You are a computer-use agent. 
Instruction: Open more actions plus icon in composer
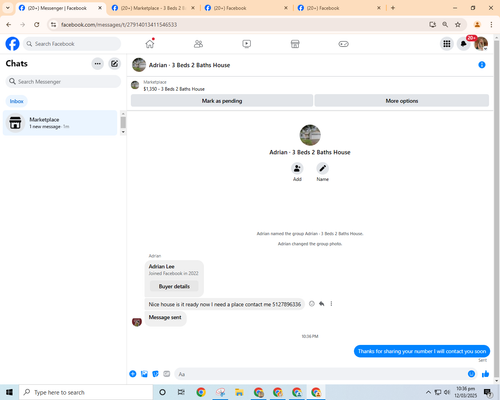133,374
